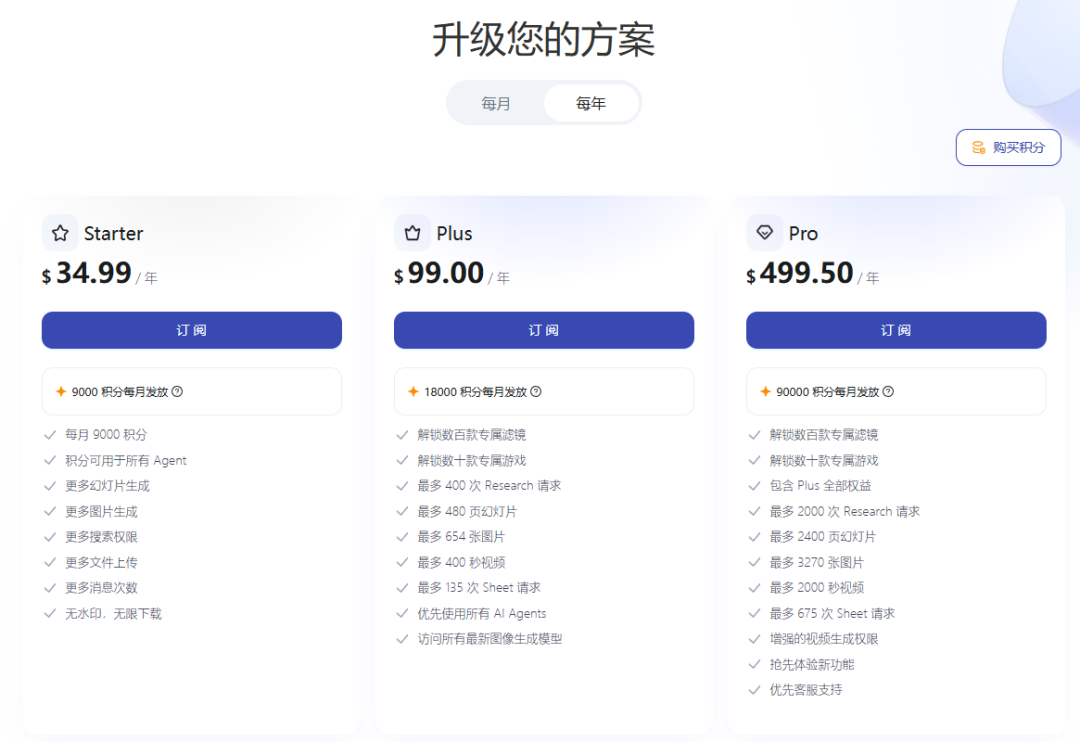The height and width of the screenshot is (742, 1080).
Task: Click 最多 2000 次 Research 请求
Action: point(844,511)
